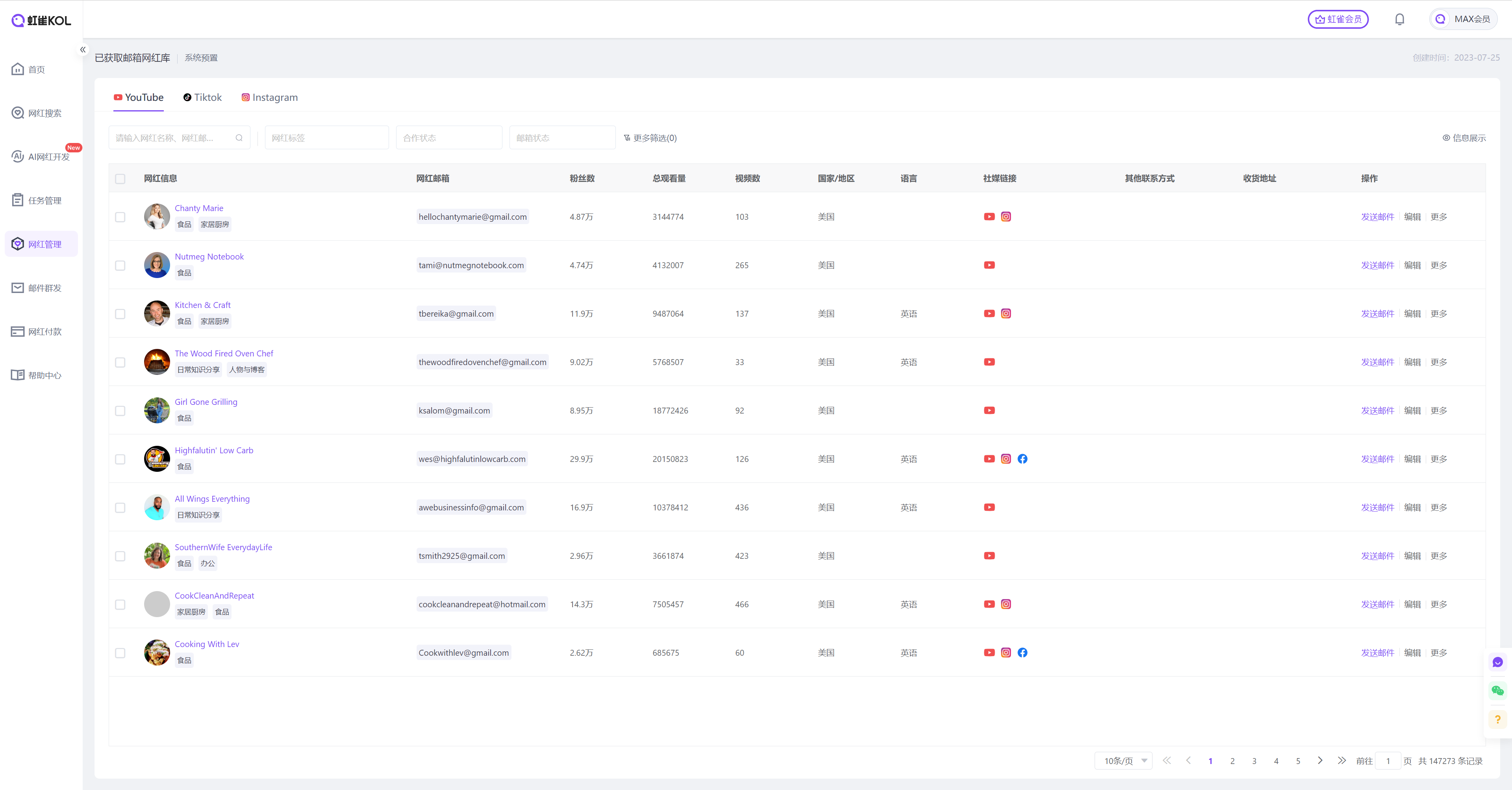Open All Wings Everything YouTube link
The height and width of the screenshot is (790, 1512).
click(989, 507)
